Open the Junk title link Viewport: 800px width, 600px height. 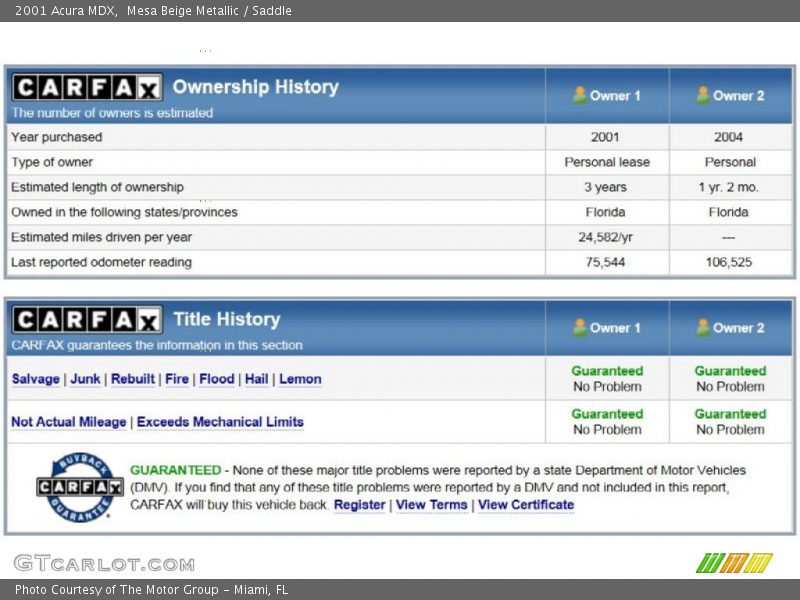(85, 379)
